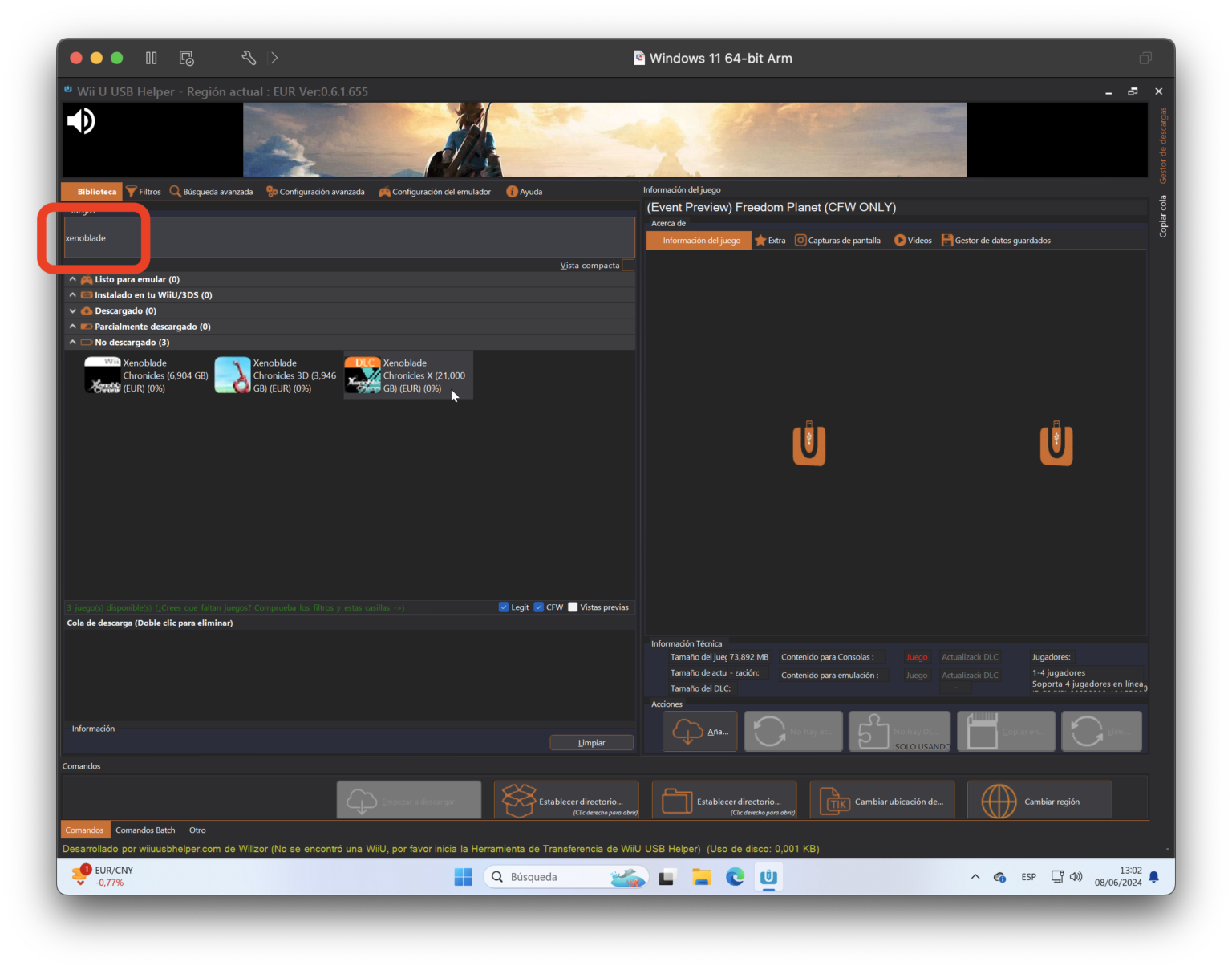Click the Cambiar ubicación de tickets button
1232x970 pixels.
coord(882,801)
